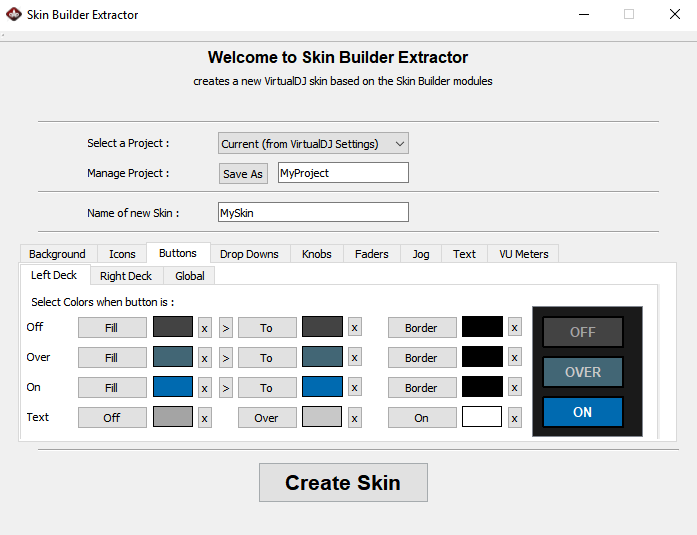
Task: Click the MyProject name field
Action: point(343,173)
